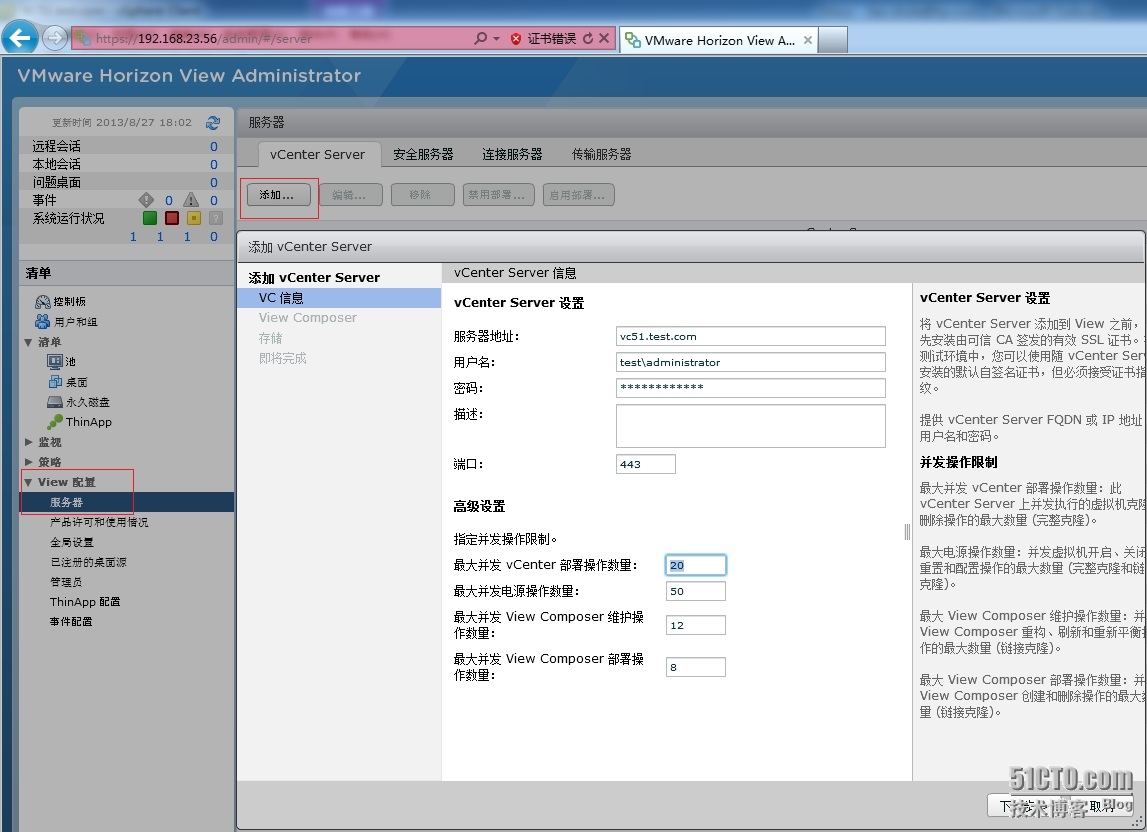Select 存储 wizard step
Viewport: 1147px width, 832px height.
pyautogui.click(x=270, y=338)
